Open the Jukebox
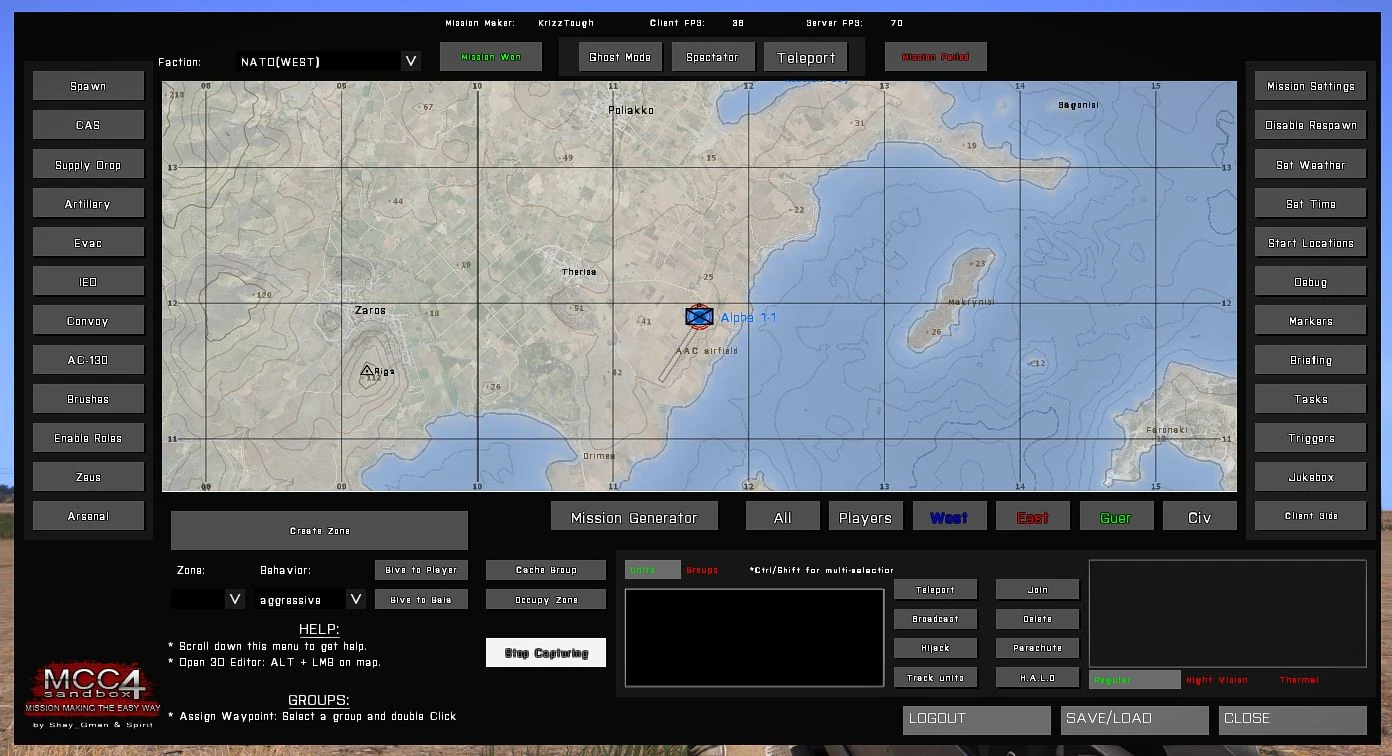The image size is (1392, 756). (1311, 477)
